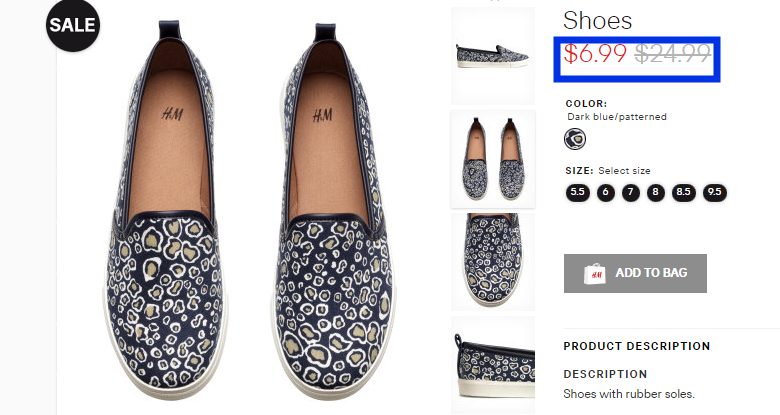Screen dimensions: 780x415
Task: Show the toe close-up thumbnail
Action: coord(493,262)
